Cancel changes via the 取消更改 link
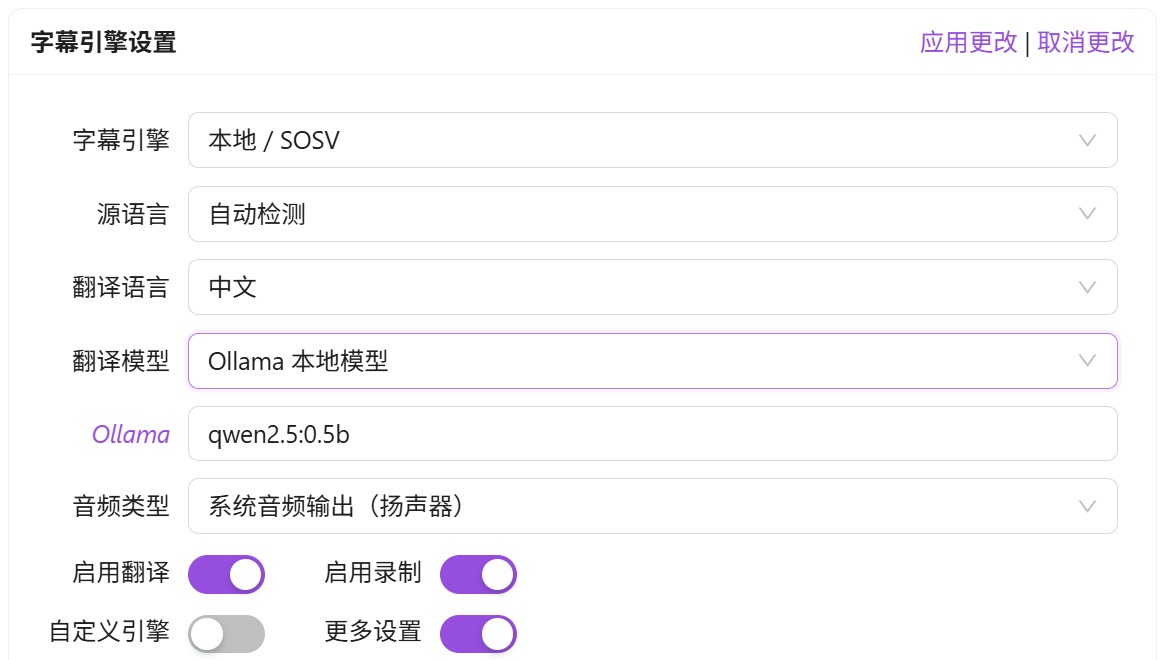This screenshot has width=1174, height=660. pos(1086,42)
